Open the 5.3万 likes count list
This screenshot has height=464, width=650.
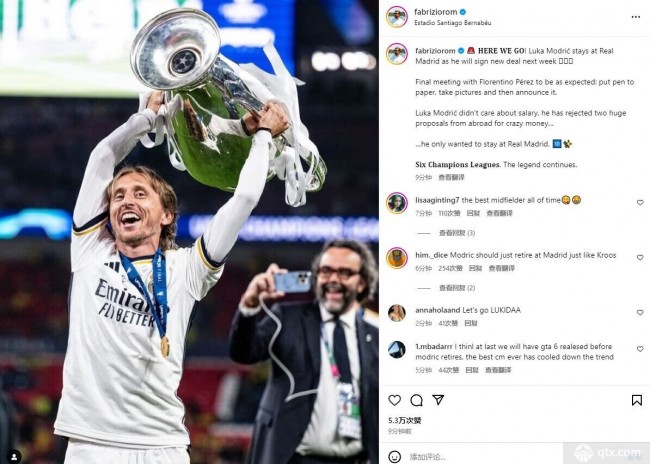pos(405,420)
